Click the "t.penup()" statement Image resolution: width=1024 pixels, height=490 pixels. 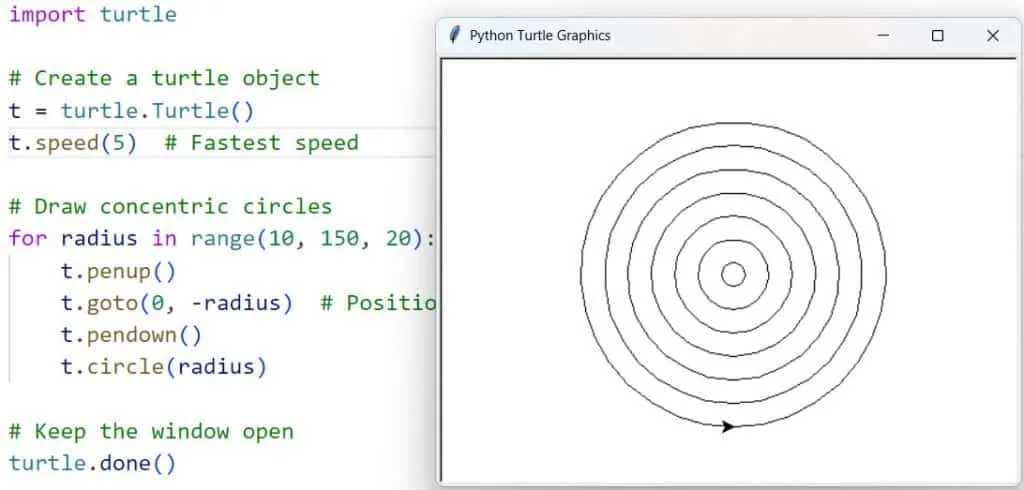point(118,271)
